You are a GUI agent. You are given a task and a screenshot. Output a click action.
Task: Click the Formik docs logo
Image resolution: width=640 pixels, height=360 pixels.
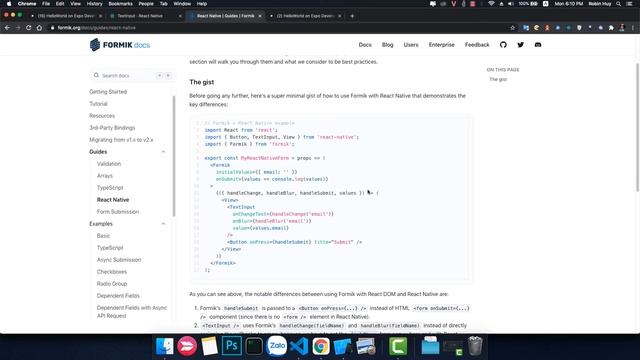pyautogui.click(x=120, y=45)
